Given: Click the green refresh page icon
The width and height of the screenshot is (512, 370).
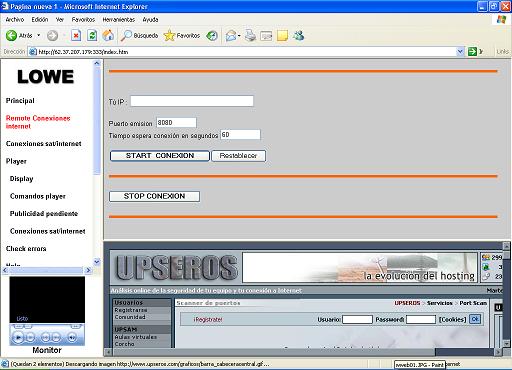Looking at the screenshot, I should tap(92, 35).
